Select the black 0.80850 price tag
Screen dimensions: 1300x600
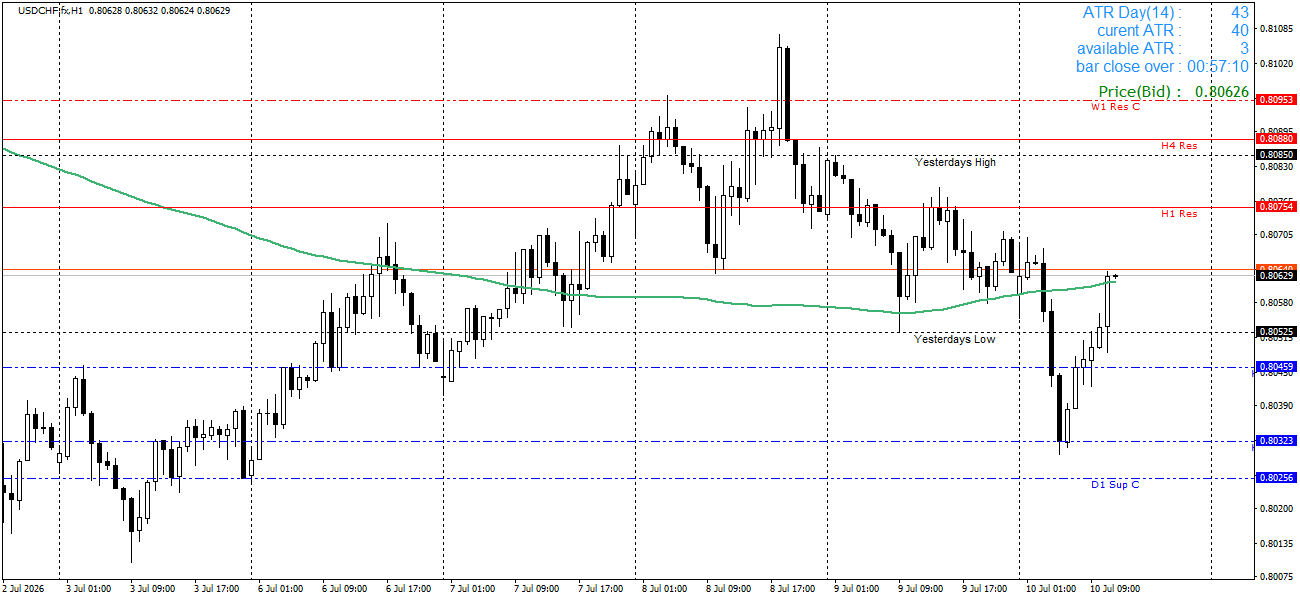(1276, 155)
